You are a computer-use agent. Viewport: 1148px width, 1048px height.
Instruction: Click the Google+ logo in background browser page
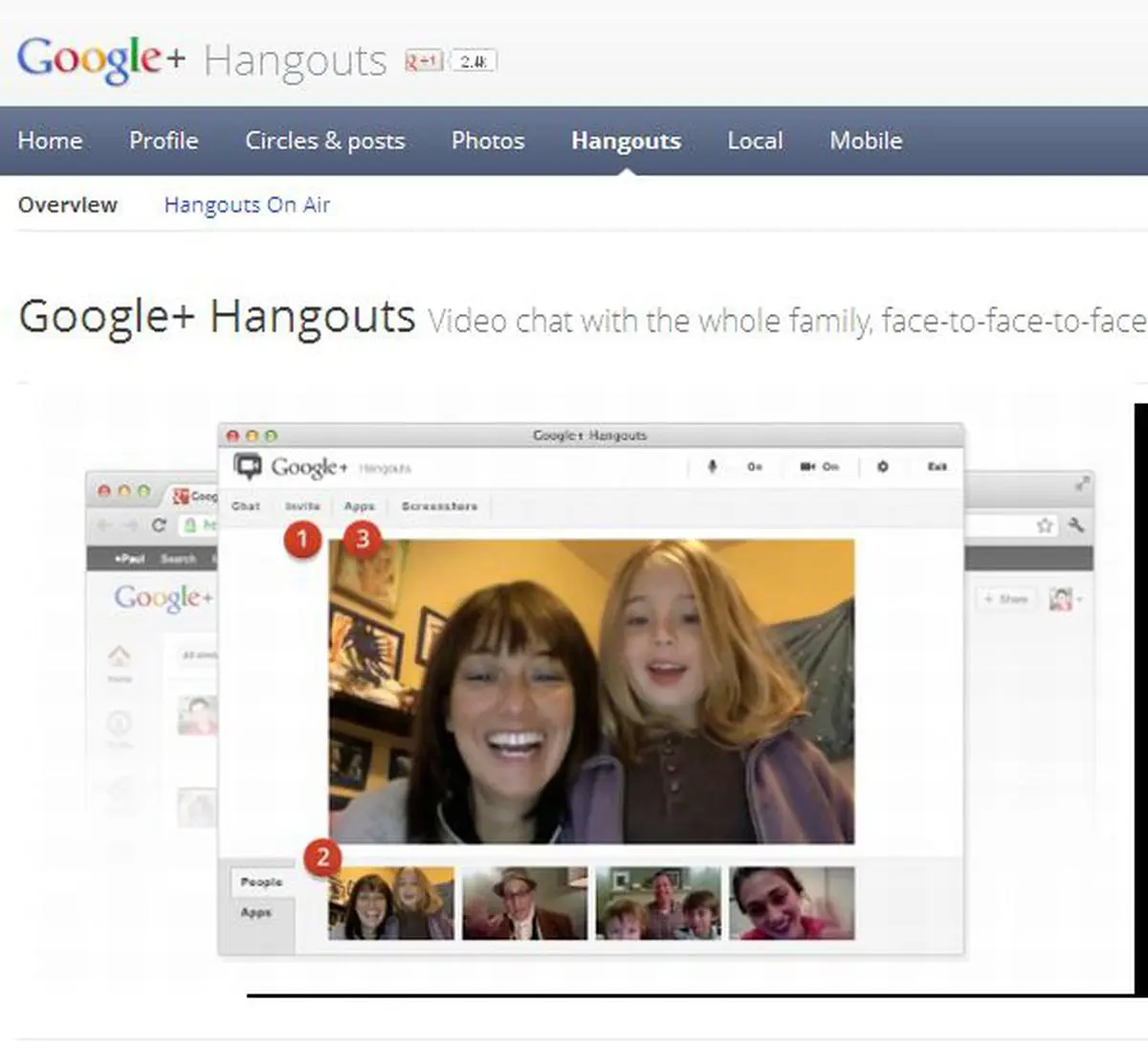pos(164,598)
